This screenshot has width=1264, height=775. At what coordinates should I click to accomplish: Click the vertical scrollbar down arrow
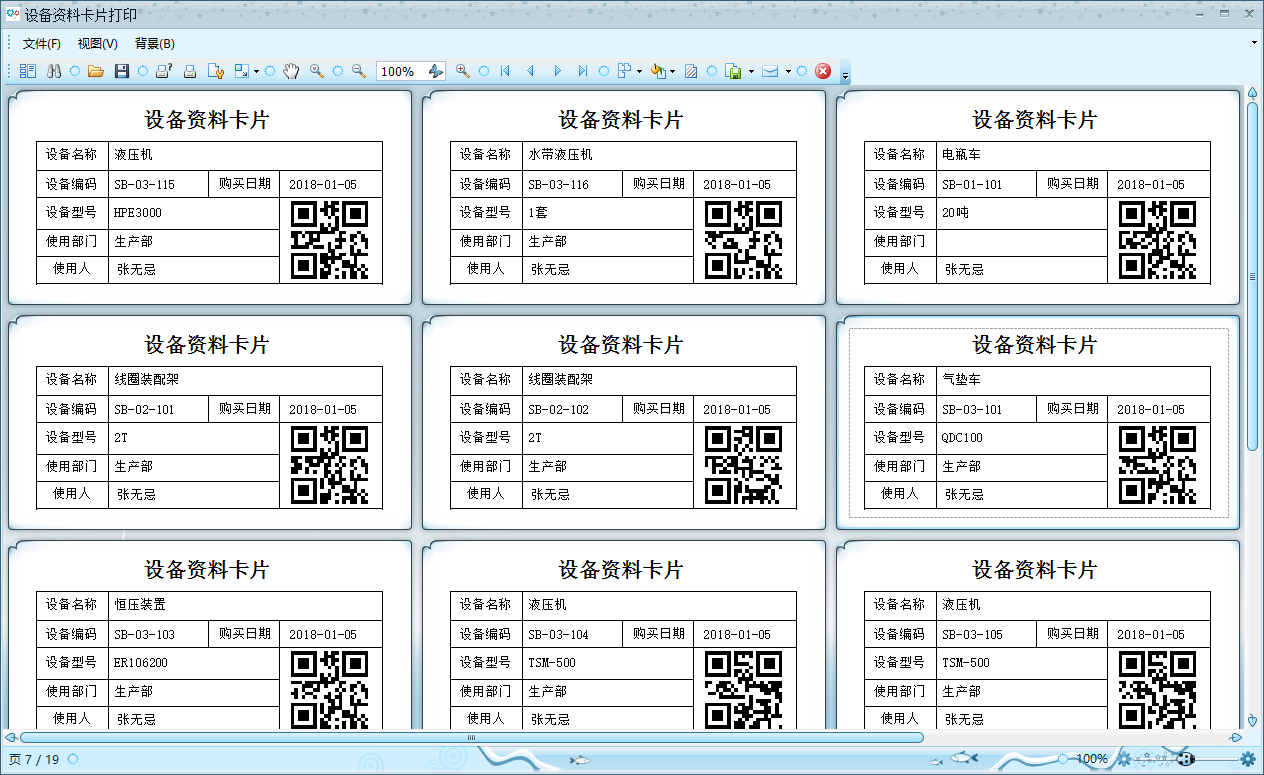(1252, 720)
